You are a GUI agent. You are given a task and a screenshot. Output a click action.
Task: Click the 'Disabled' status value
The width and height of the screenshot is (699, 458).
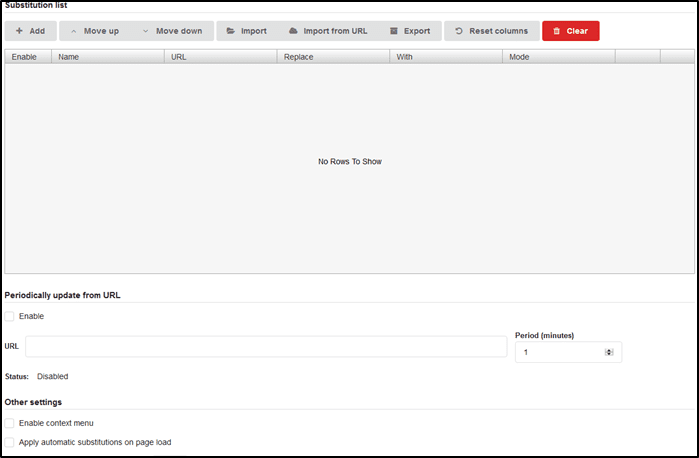[x=53, y=376]
